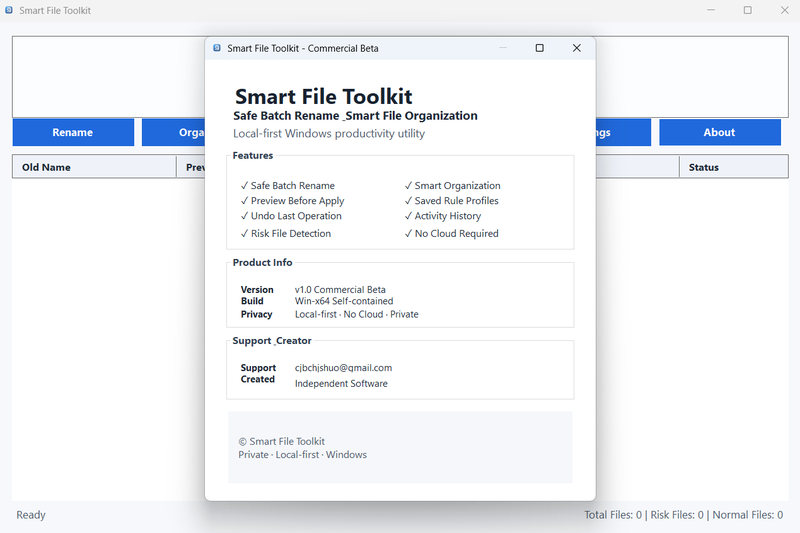Click the support email cjbchjshuo@gmail.com

pos(343,368)
